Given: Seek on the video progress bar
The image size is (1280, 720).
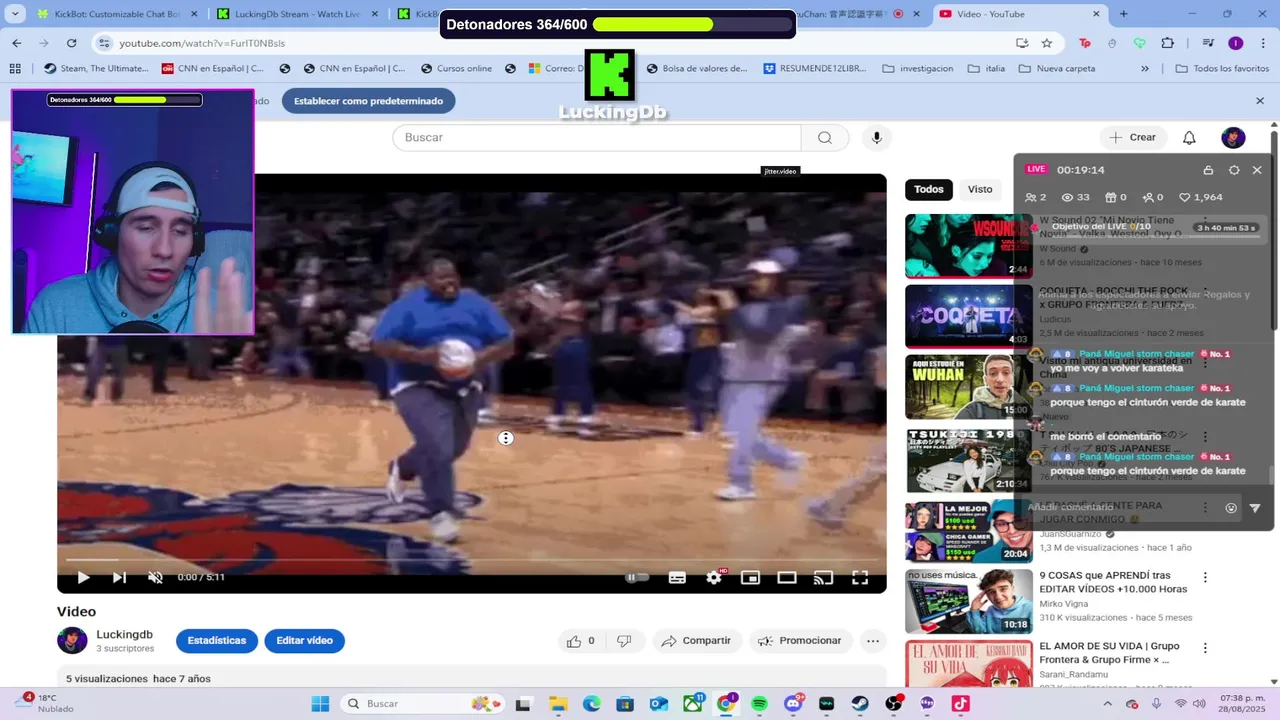Looking at the screenshot, I should pyautogui.click(x=471, y=559).
